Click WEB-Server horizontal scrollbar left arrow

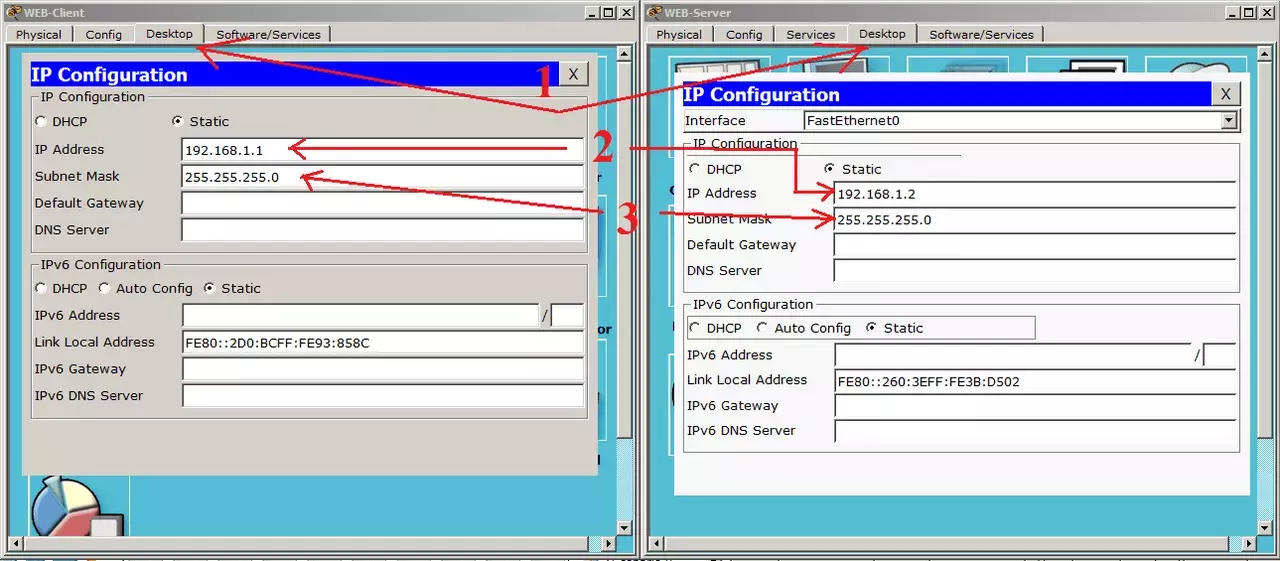658,545
